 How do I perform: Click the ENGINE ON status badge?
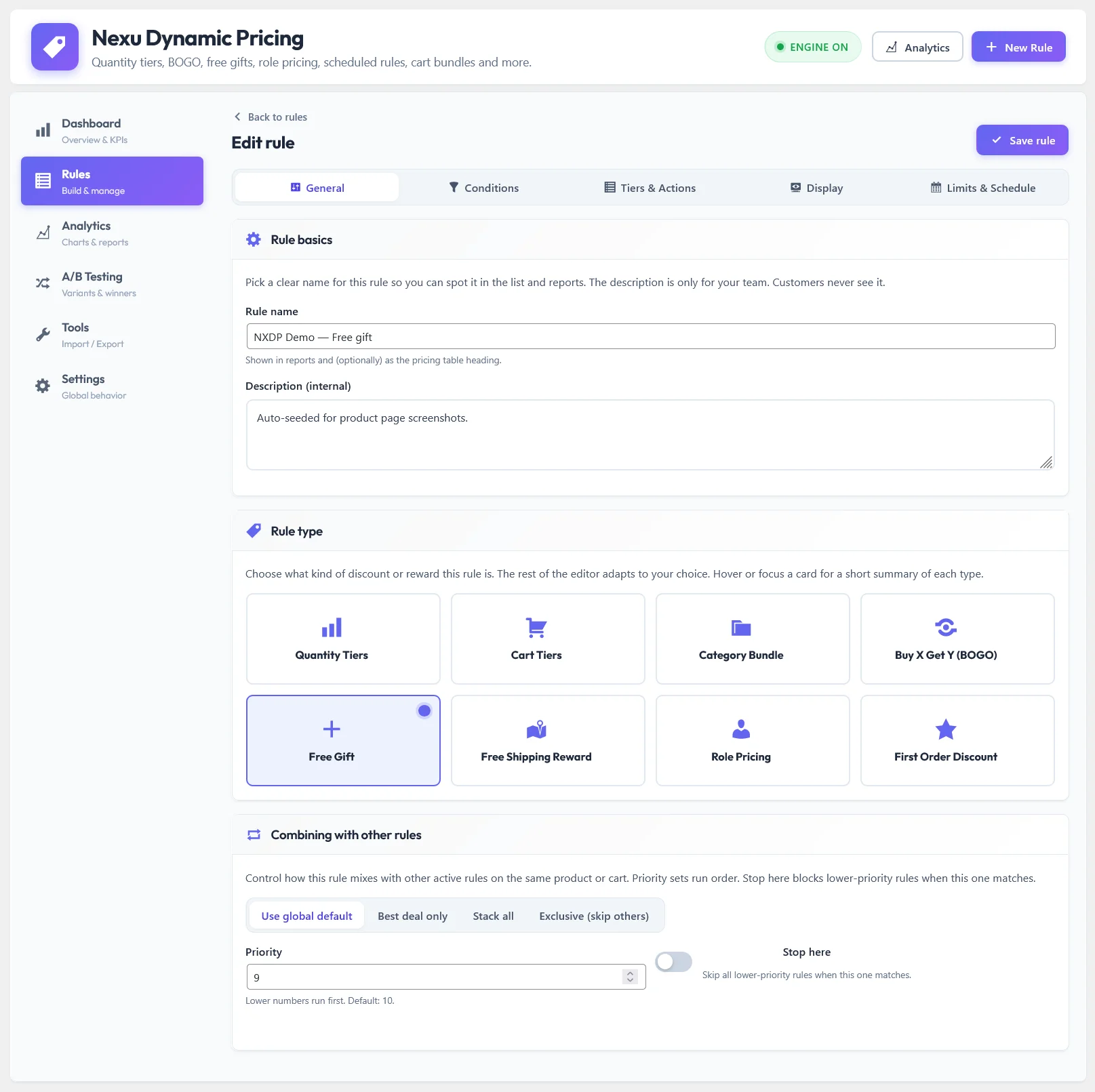pos(813,47)
